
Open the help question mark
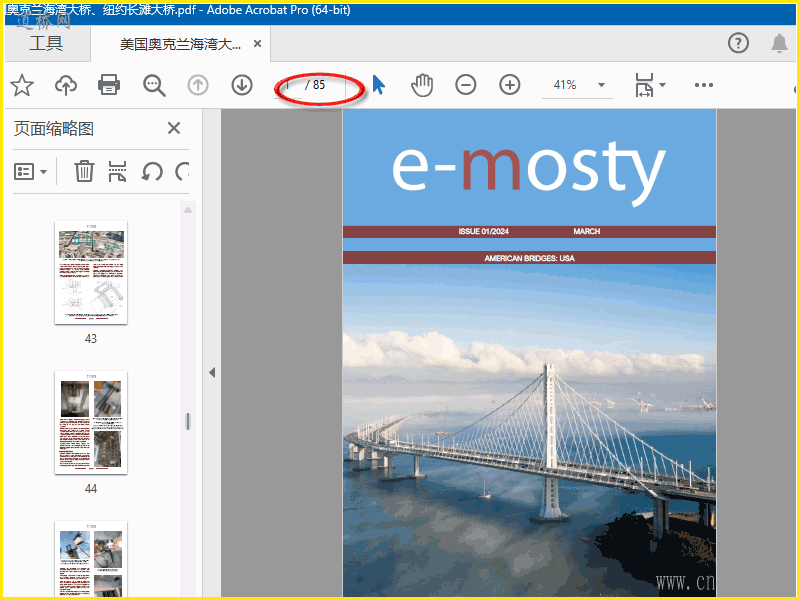pyautogui.click(x=738, y=43)
